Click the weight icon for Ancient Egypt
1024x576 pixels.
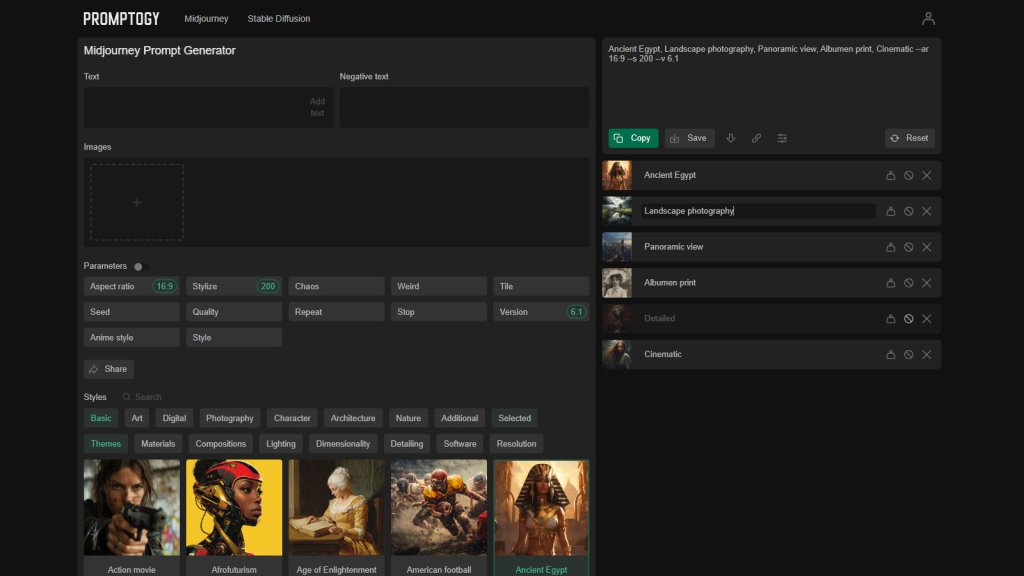click(890, 176)
